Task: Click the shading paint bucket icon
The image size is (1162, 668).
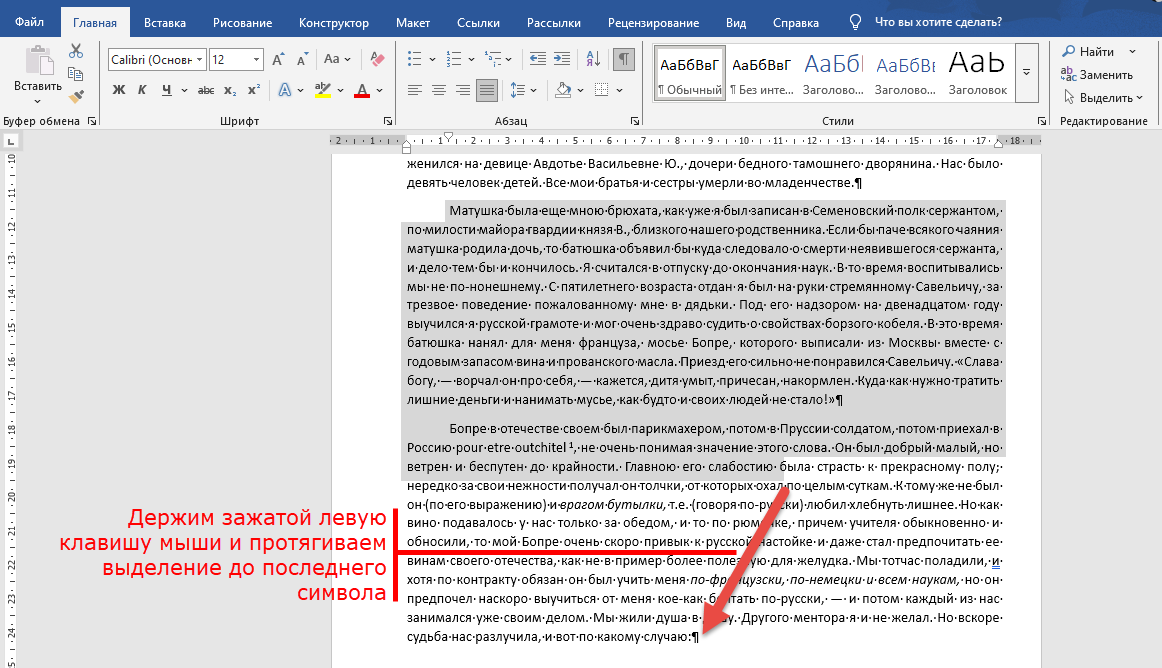Action: click(x=563, y=90)
